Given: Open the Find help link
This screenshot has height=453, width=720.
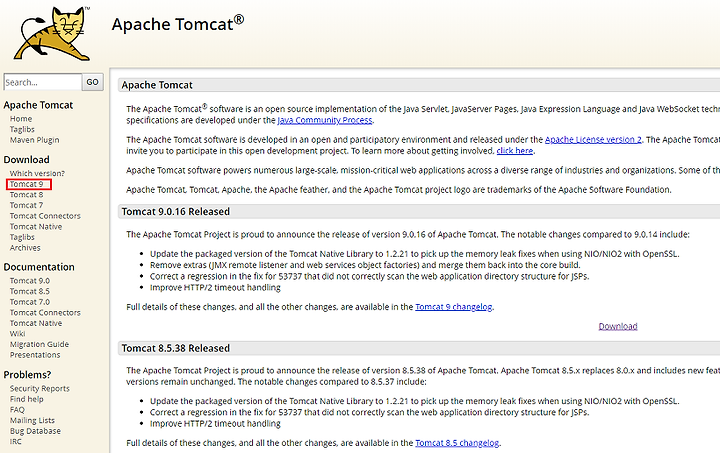Looking at the screenshot, I should (27, 399).
